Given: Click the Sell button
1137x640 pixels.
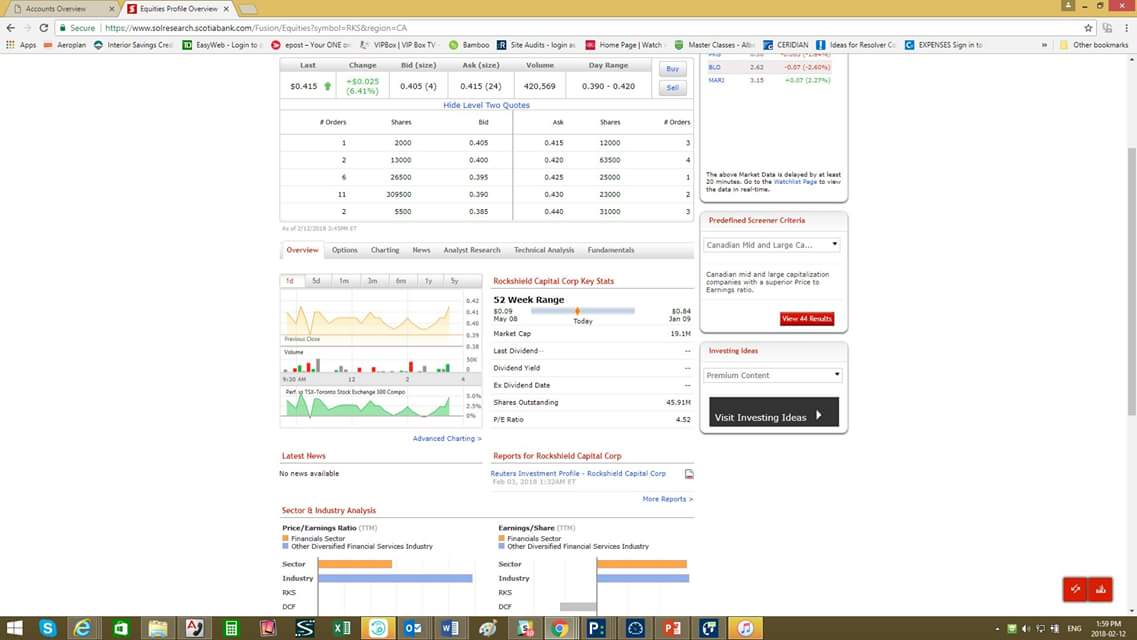Looking at the screenshot, I should 672,88.
